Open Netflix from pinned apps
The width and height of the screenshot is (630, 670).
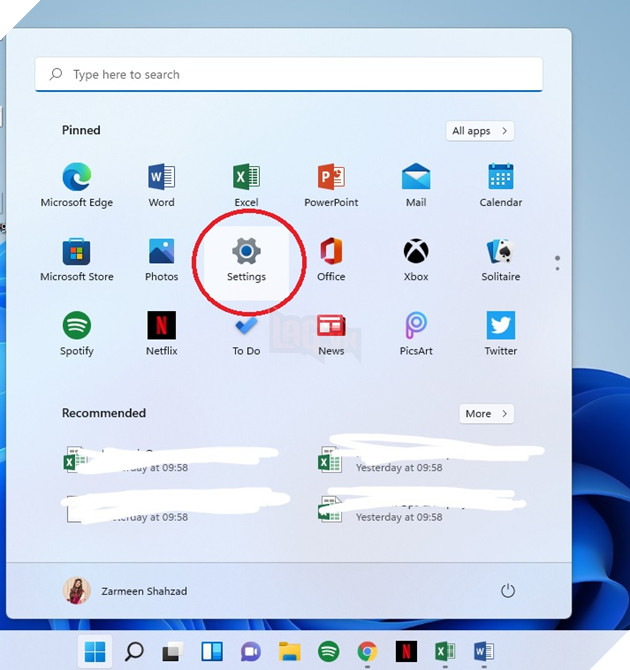pyautogui.click(x=162, y=333)
